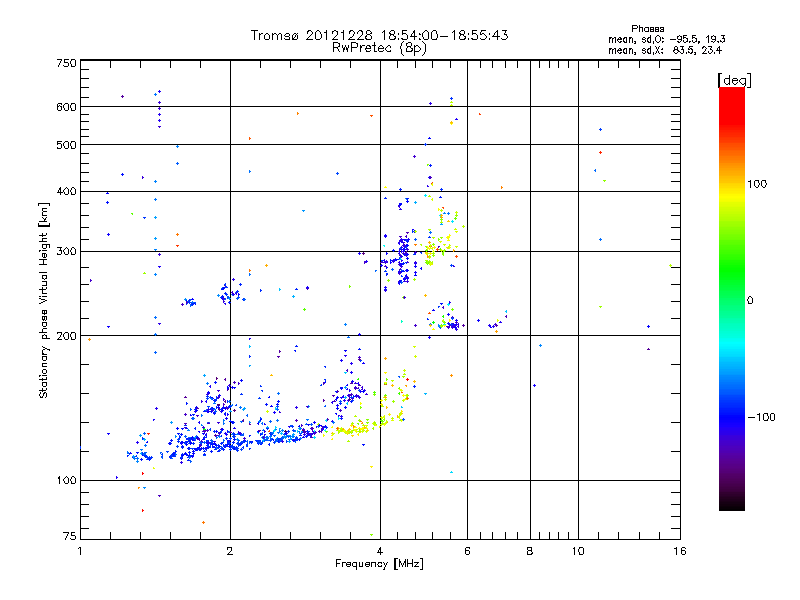This screenshot has width=800, height=600.
Task: Click the x-axis tick label '4'
Action: (380, 551)
